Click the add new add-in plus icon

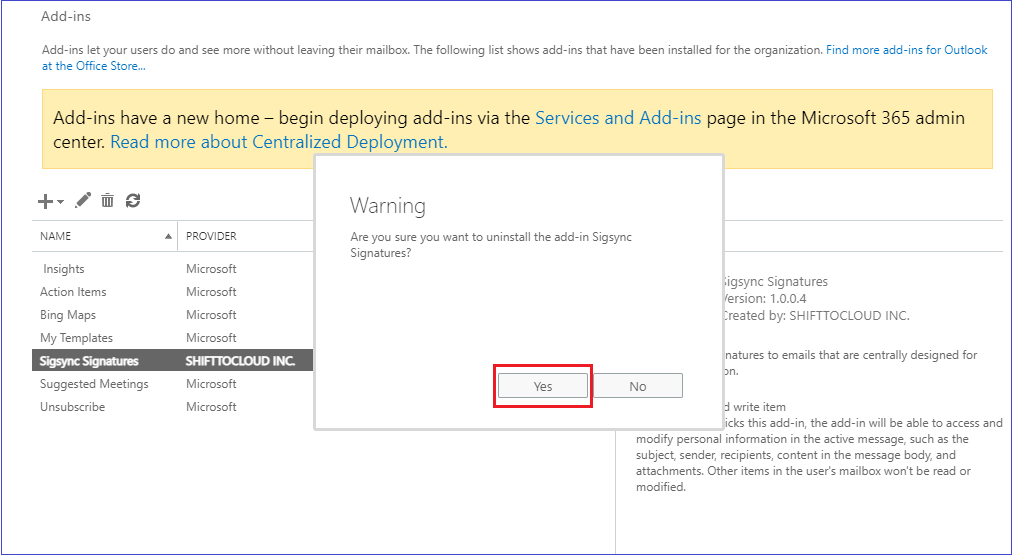point(45,201)
